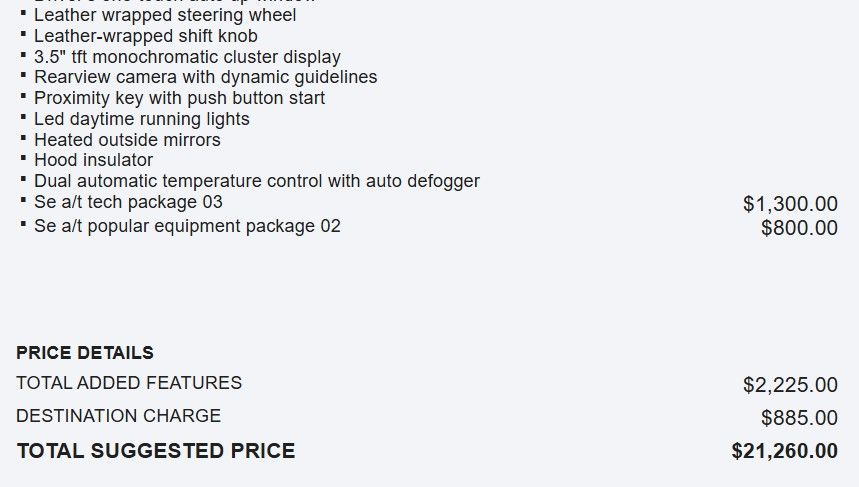Click the 3.5" tft monochromatic cluster display text
Viewport: 859px width, 487px height.
187,57
